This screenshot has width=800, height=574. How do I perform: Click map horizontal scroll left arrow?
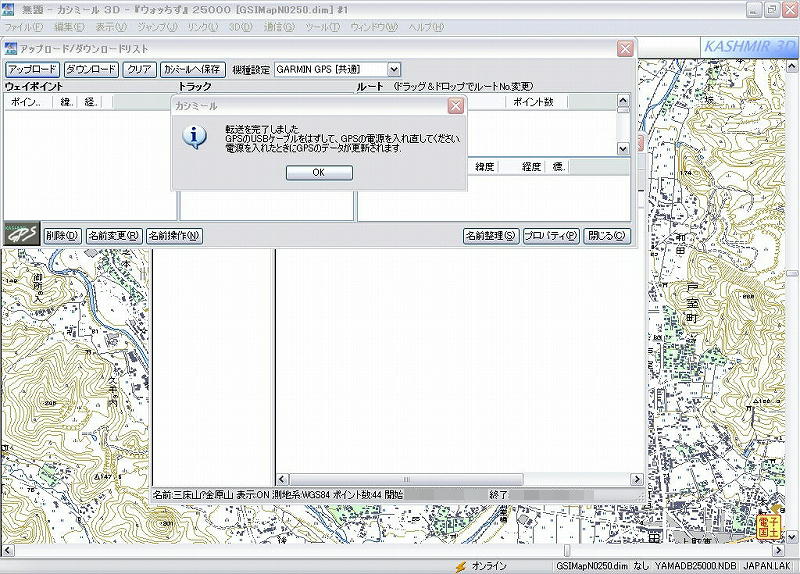pyautogui.click(x=7, y=550)
